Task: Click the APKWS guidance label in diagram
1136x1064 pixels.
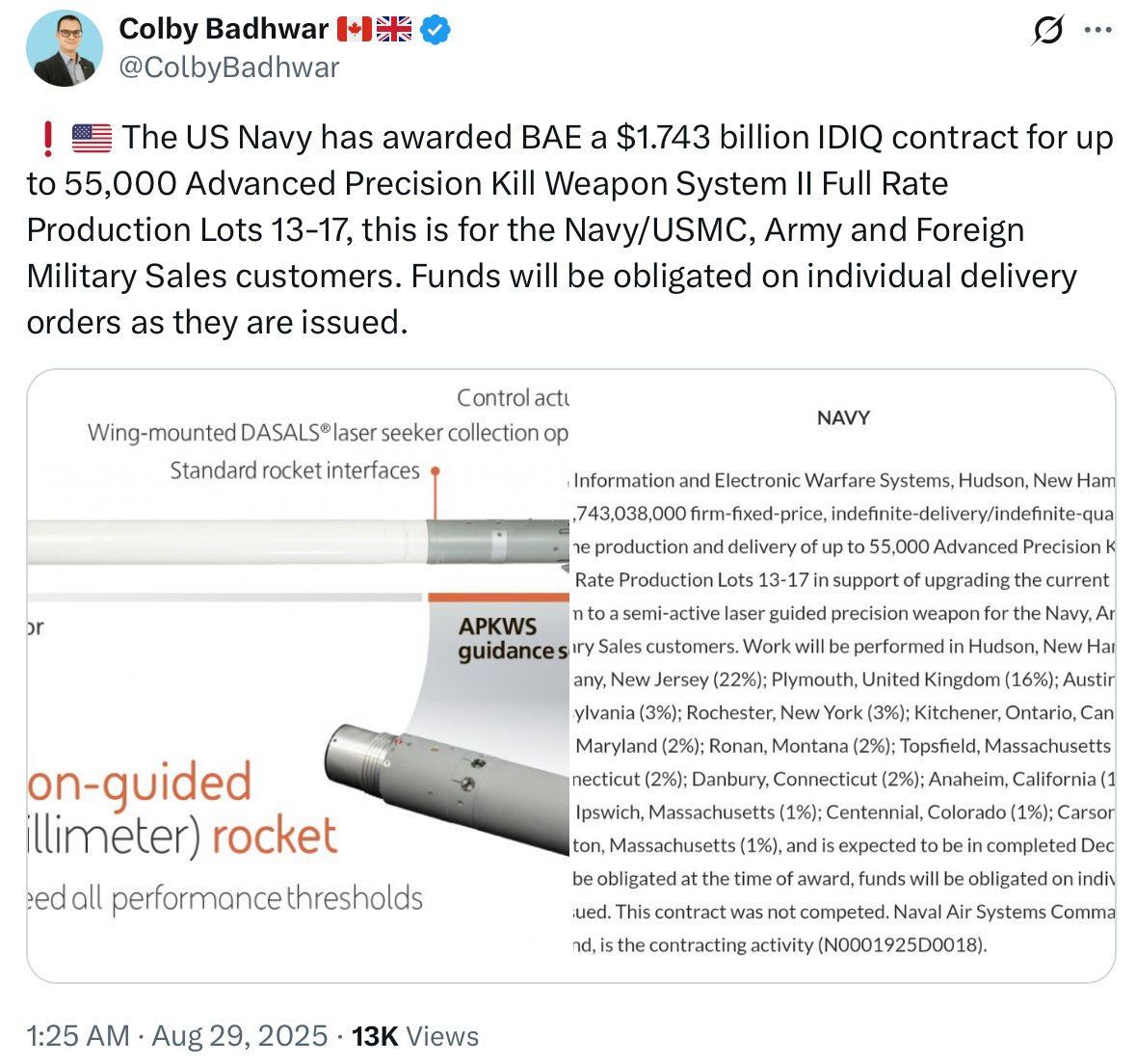Action: click(x=511, y=639)
